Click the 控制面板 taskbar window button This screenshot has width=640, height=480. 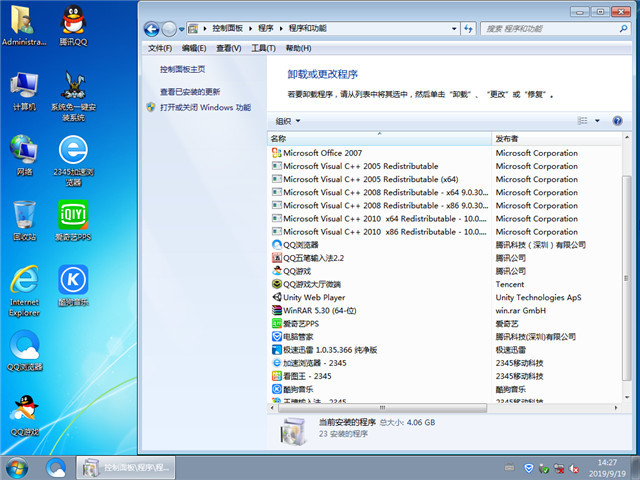point(126,468)
